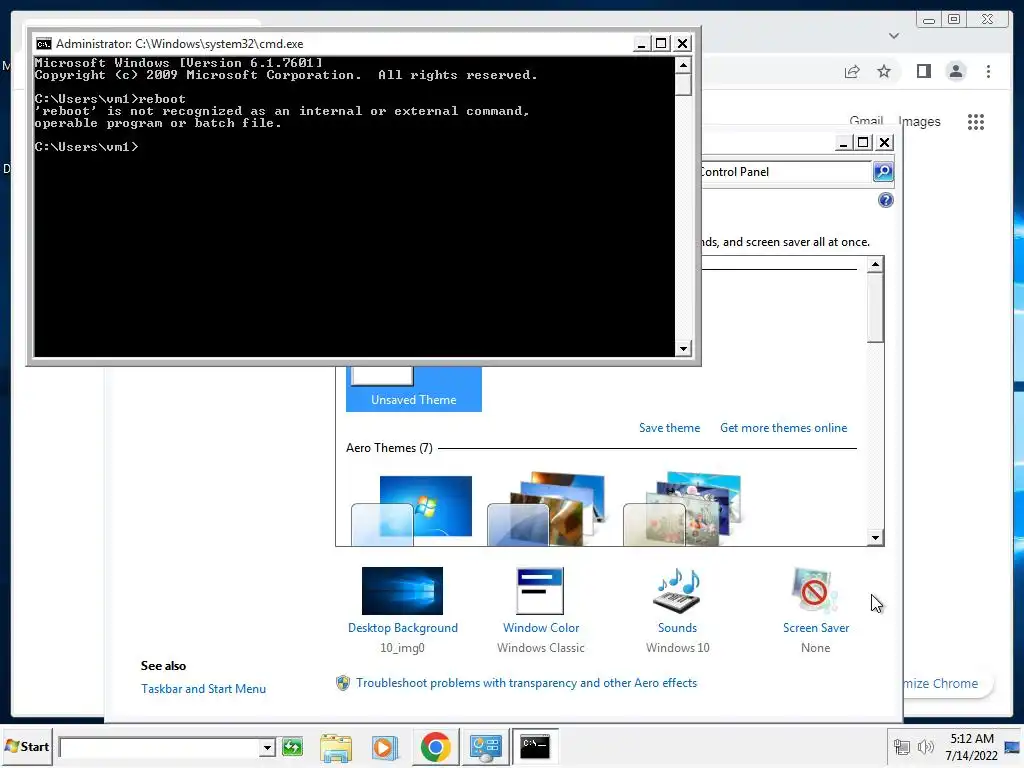Click the Start button

point(27,746)
